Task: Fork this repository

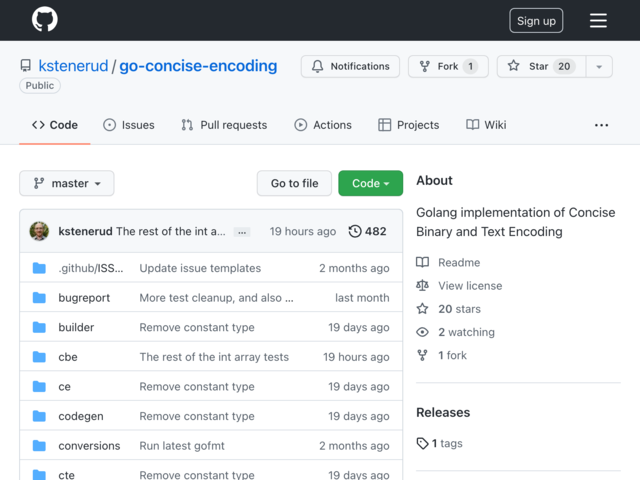Action: click(448, 67)
